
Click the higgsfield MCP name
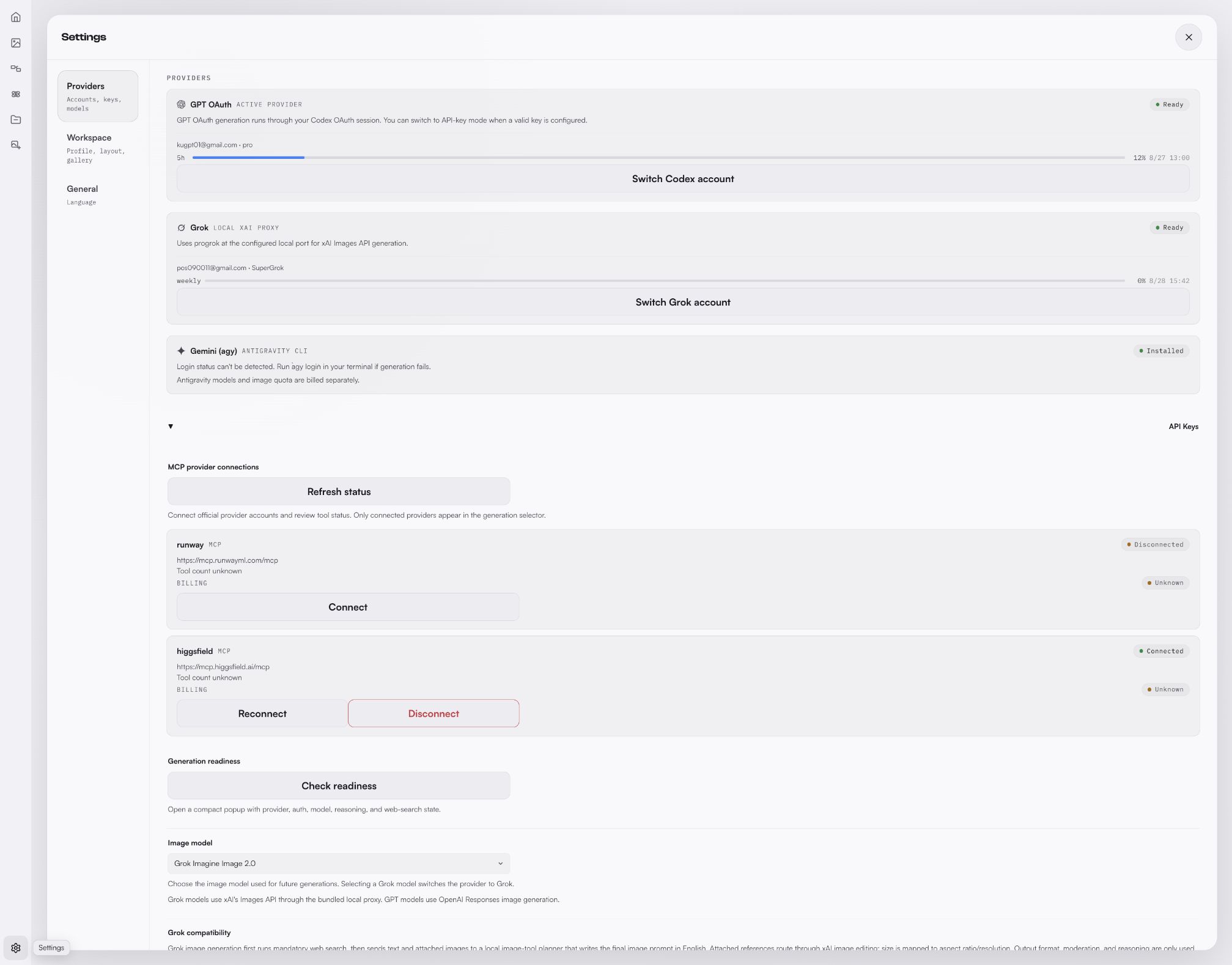pos(194,651)
